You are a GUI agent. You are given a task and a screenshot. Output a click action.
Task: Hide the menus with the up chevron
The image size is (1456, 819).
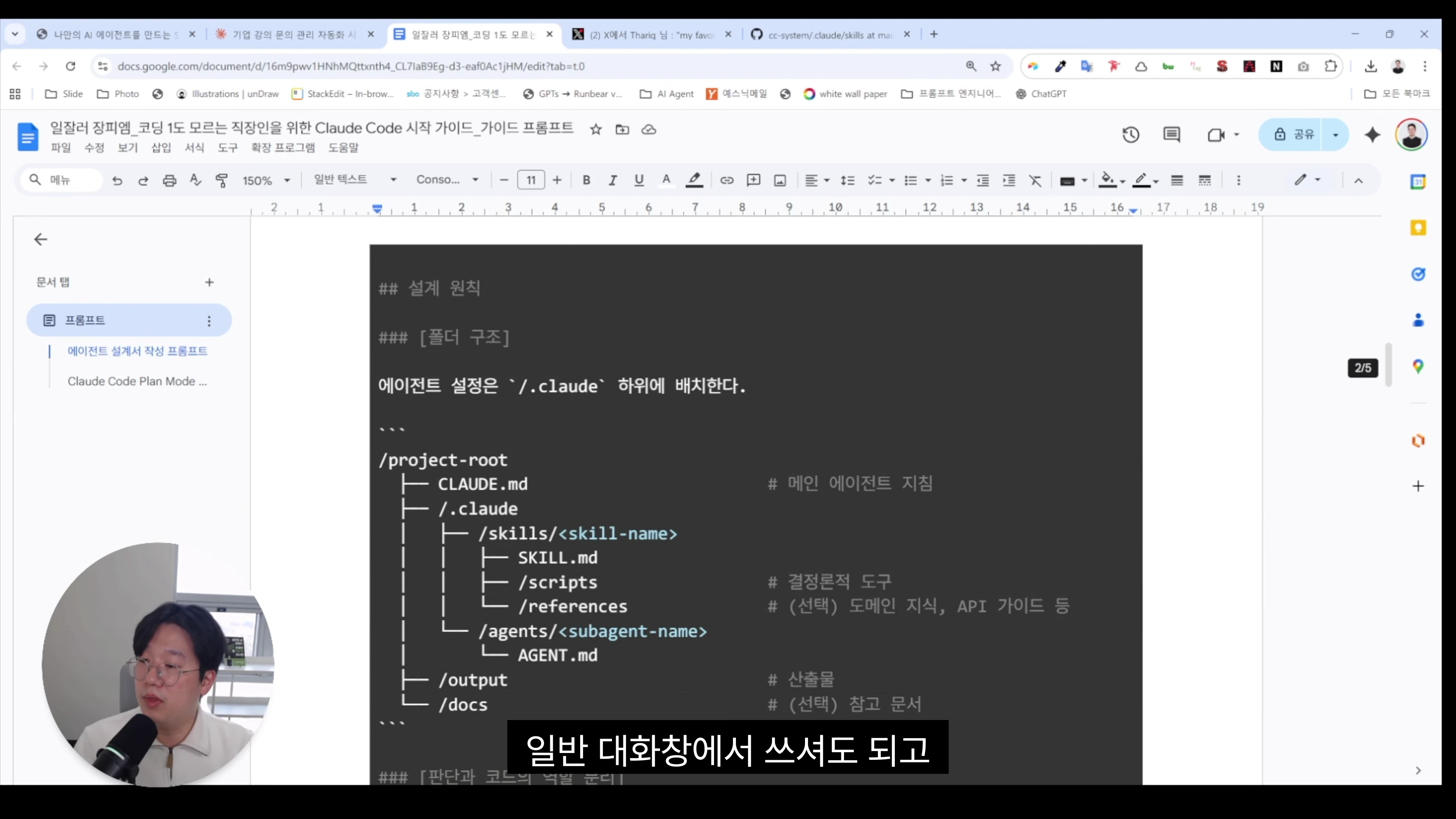point(1358,180)
